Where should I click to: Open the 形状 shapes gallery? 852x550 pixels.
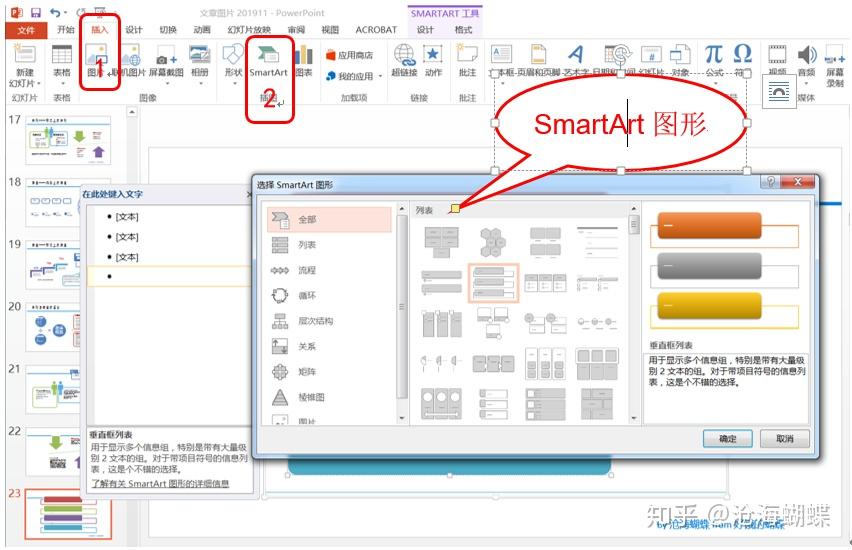(234, 54)
